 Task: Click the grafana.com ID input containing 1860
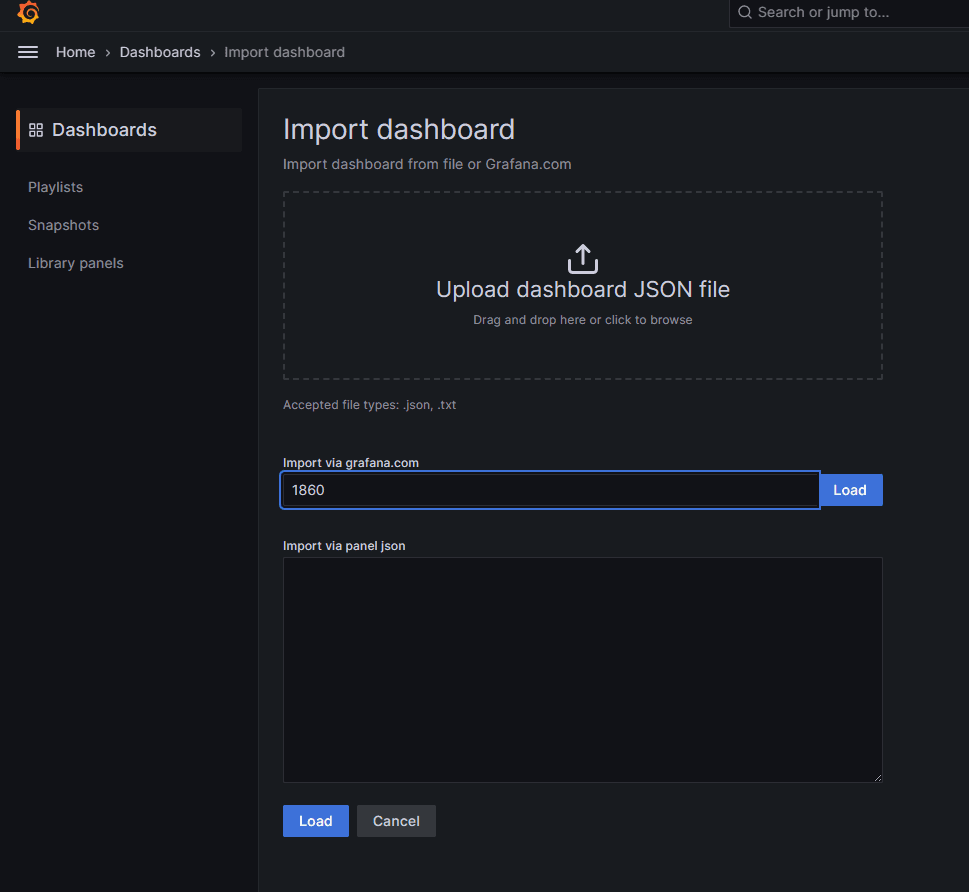click(x=551, y=490)
